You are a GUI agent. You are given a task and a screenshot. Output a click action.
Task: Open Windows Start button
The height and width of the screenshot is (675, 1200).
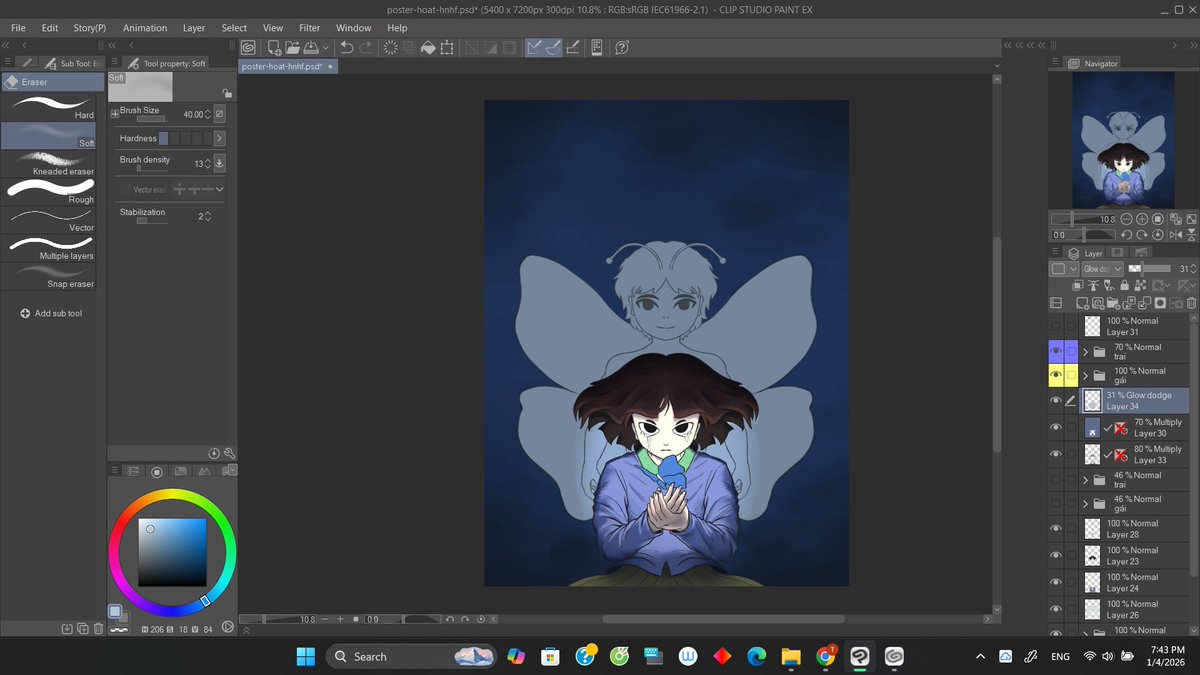tap(305, 656)
